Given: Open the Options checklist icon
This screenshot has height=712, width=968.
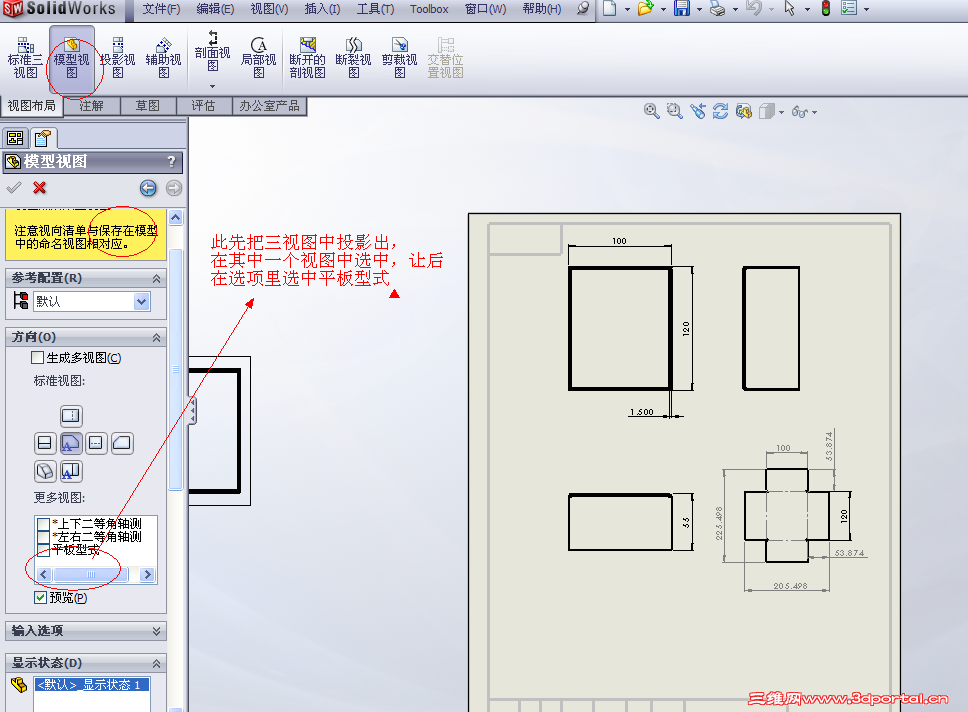Looking at the screenshot, I should click(x=849, y=9).
